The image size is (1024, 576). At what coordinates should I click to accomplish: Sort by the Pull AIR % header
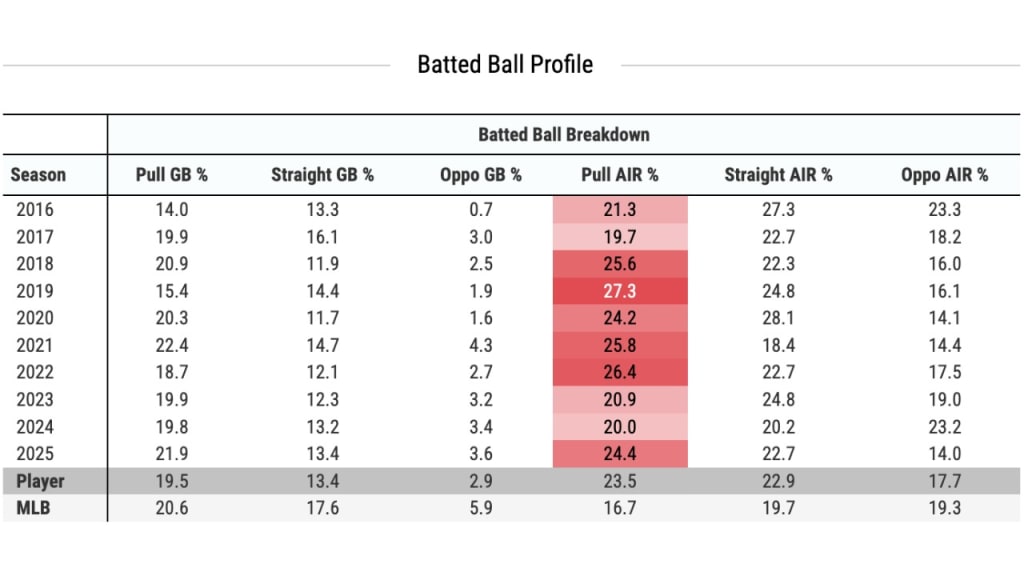coord(620,175)
